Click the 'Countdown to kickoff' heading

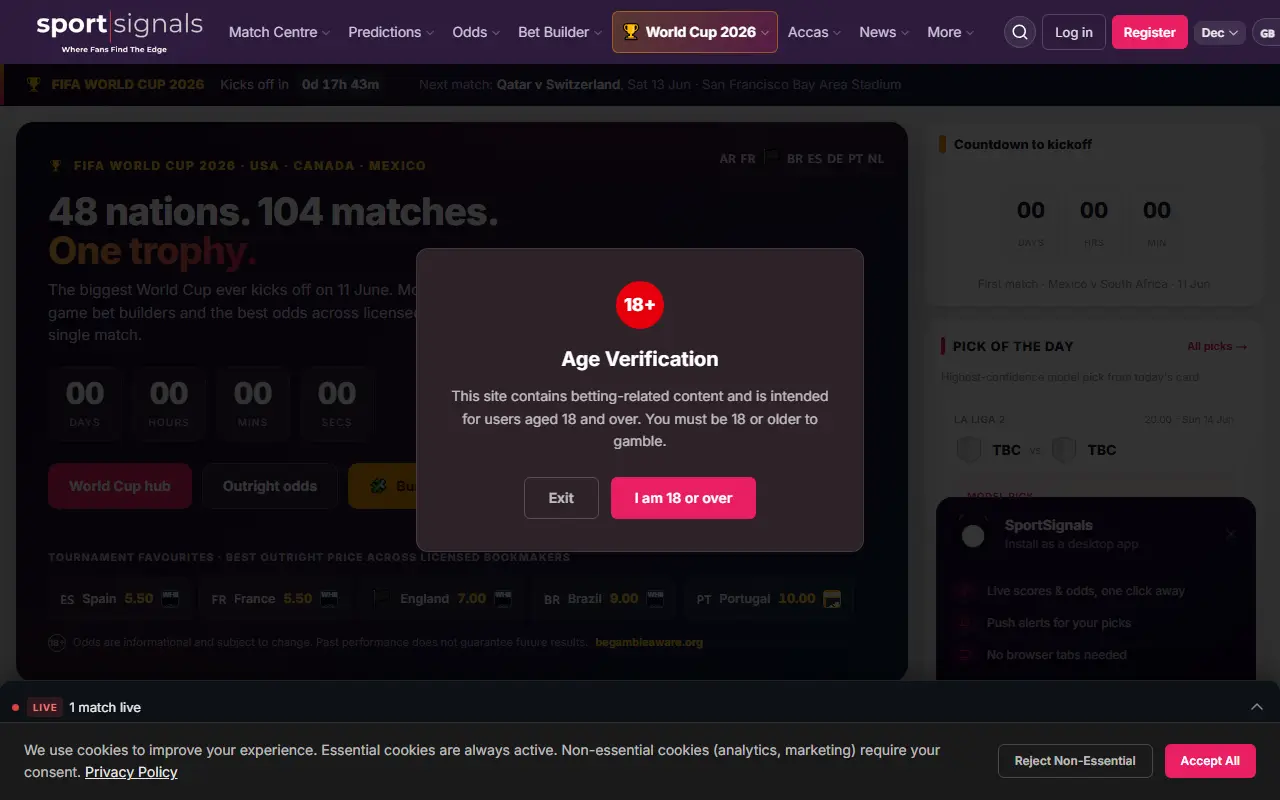[1023, 144]
